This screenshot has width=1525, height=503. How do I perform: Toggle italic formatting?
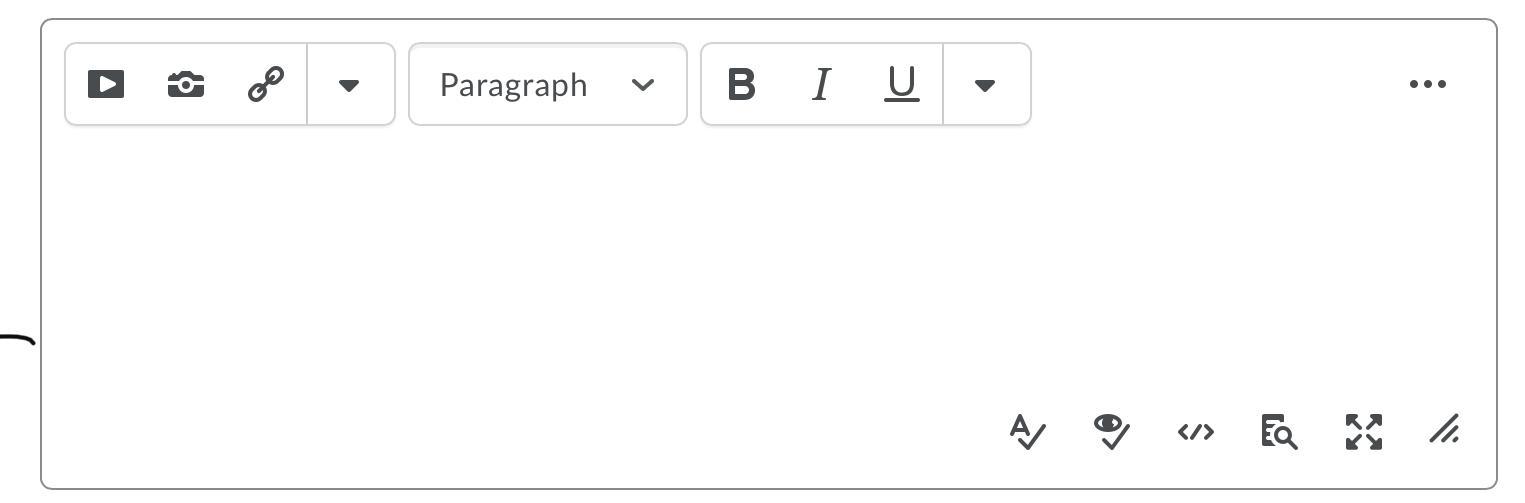[x=821, y=84]
